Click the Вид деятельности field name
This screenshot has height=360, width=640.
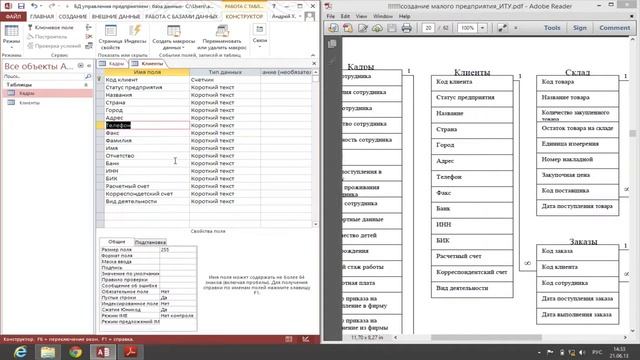[x=147, y=201]
